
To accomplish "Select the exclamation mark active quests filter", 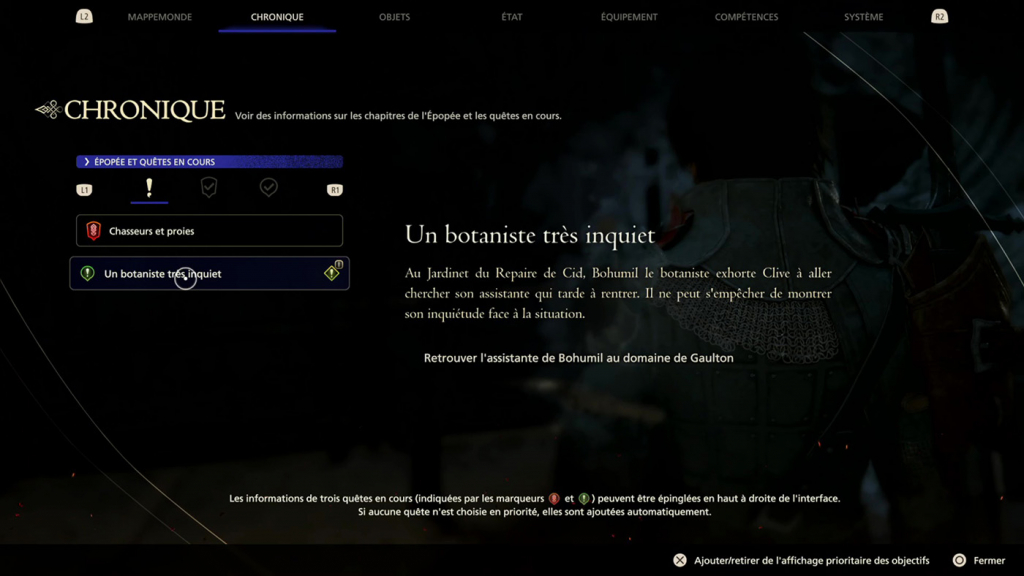I will click(x=149, y=188).
